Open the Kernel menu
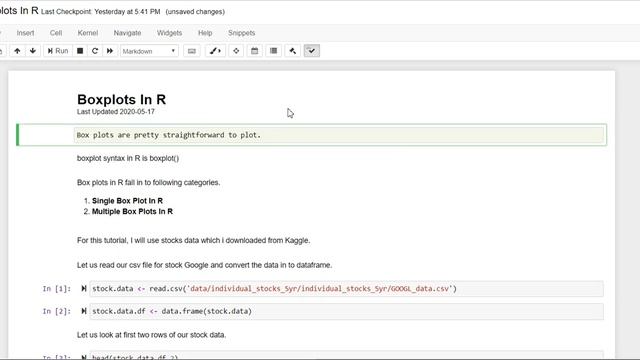640x360 pixels. point(88,33)
